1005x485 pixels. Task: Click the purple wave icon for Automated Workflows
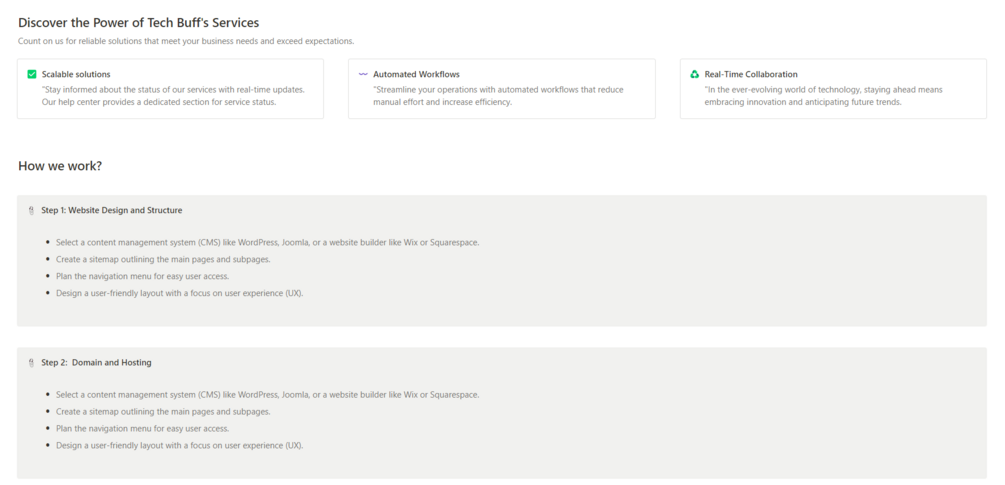pyautogui.click(x=363, y=74)
